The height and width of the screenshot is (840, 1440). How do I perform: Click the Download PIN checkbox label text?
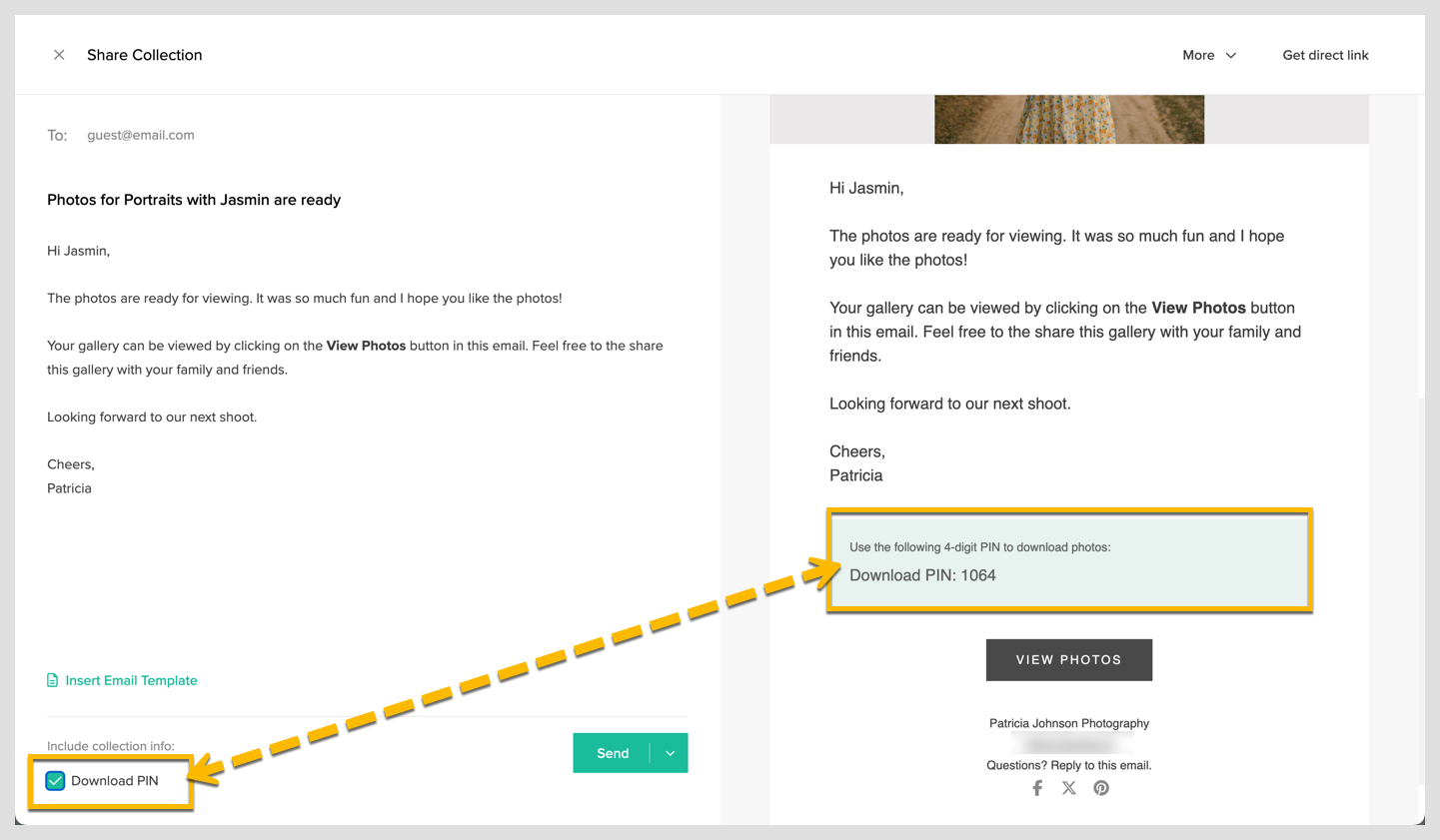click(x=115, y=781)
